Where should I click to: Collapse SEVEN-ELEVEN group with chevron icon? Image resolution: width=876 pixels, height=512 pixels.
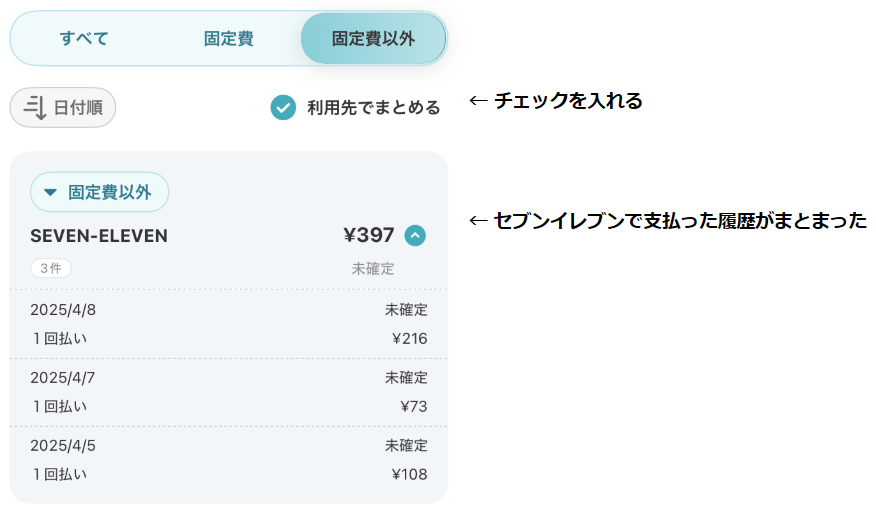(415, 236)
